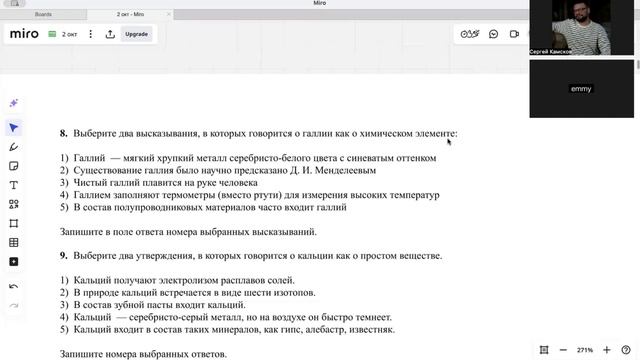Click line 'В состав зубной пасты'
This screenshot has width=640, height=360.
[x=153, y=305]
